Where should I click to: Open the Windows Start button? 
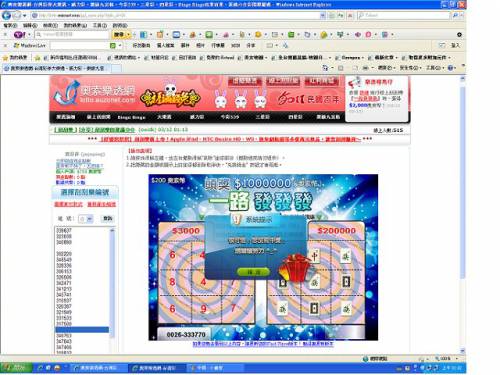pyautogui.click(x=16, y=368)
